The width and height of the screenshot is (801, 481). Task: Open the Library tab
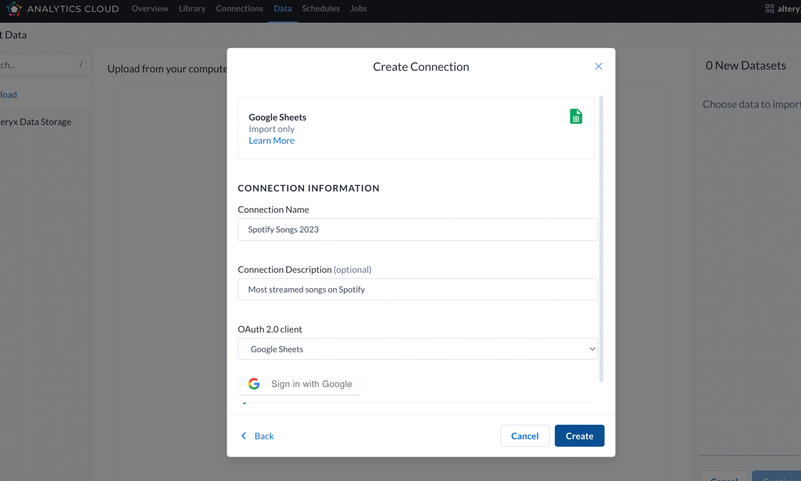[x=192, y=9]
